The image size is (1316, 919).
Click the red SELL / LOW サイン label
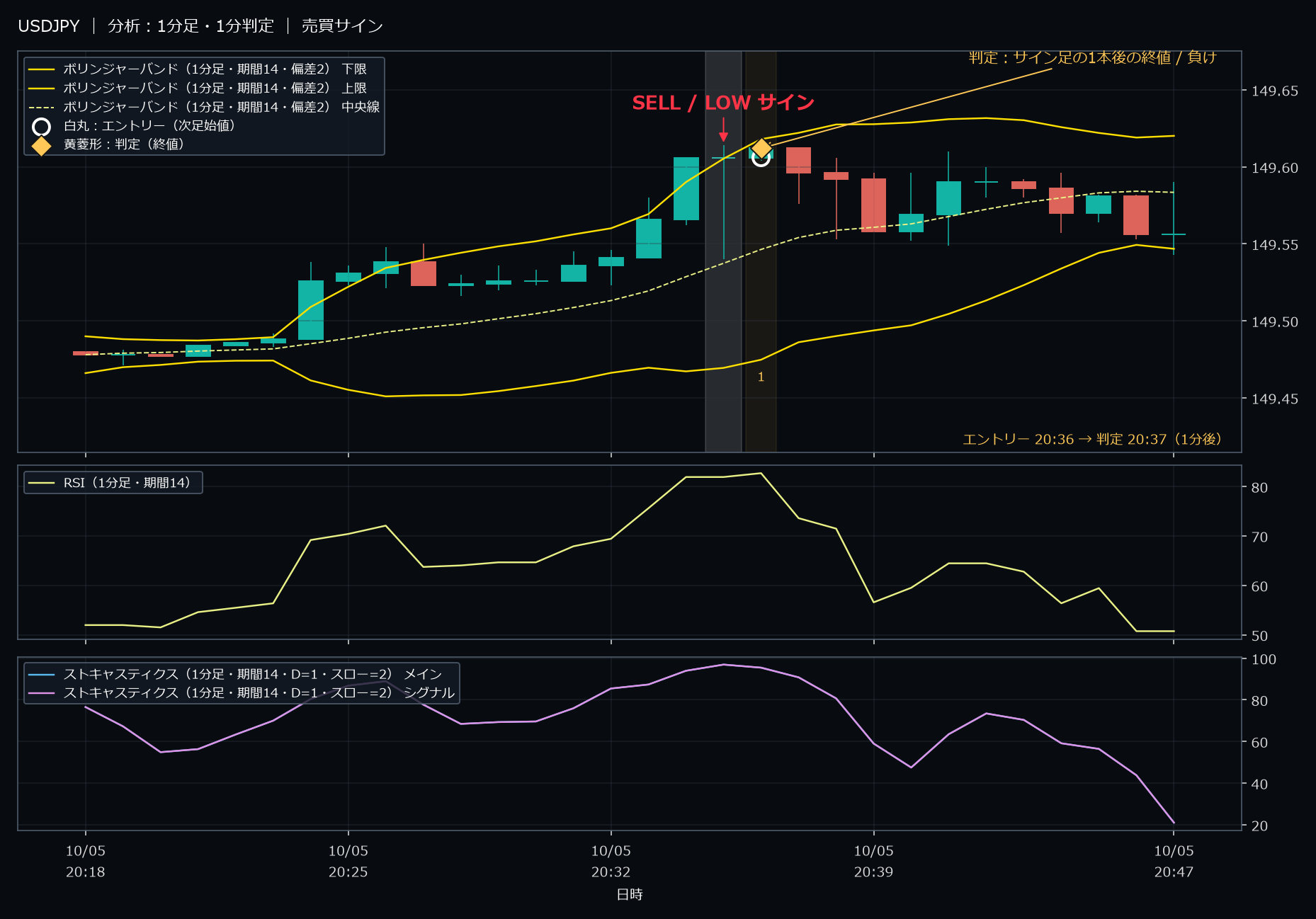(x=723, y=103)
